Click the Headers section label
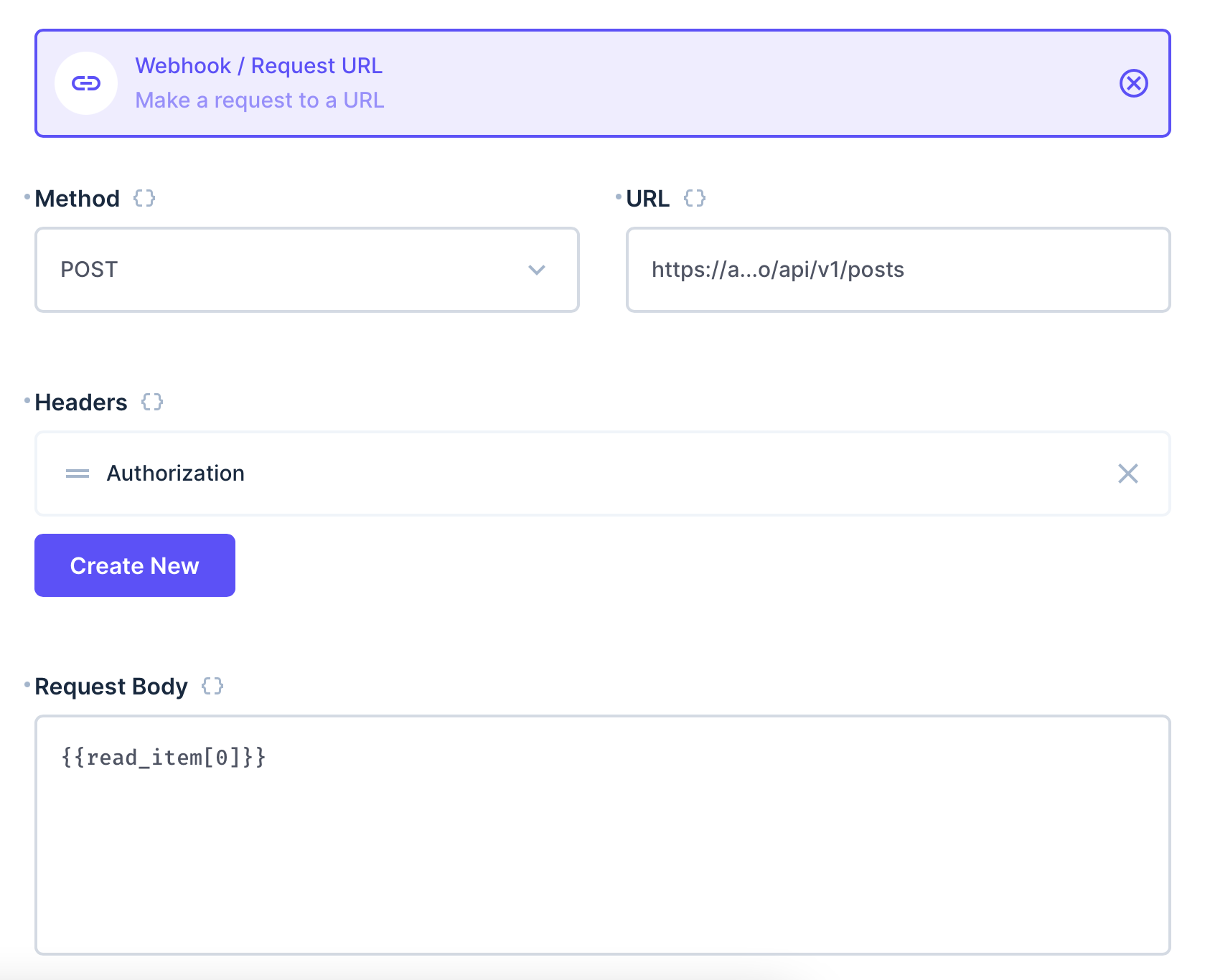This screenshot has height=980, width=1210. coord(81,402)
